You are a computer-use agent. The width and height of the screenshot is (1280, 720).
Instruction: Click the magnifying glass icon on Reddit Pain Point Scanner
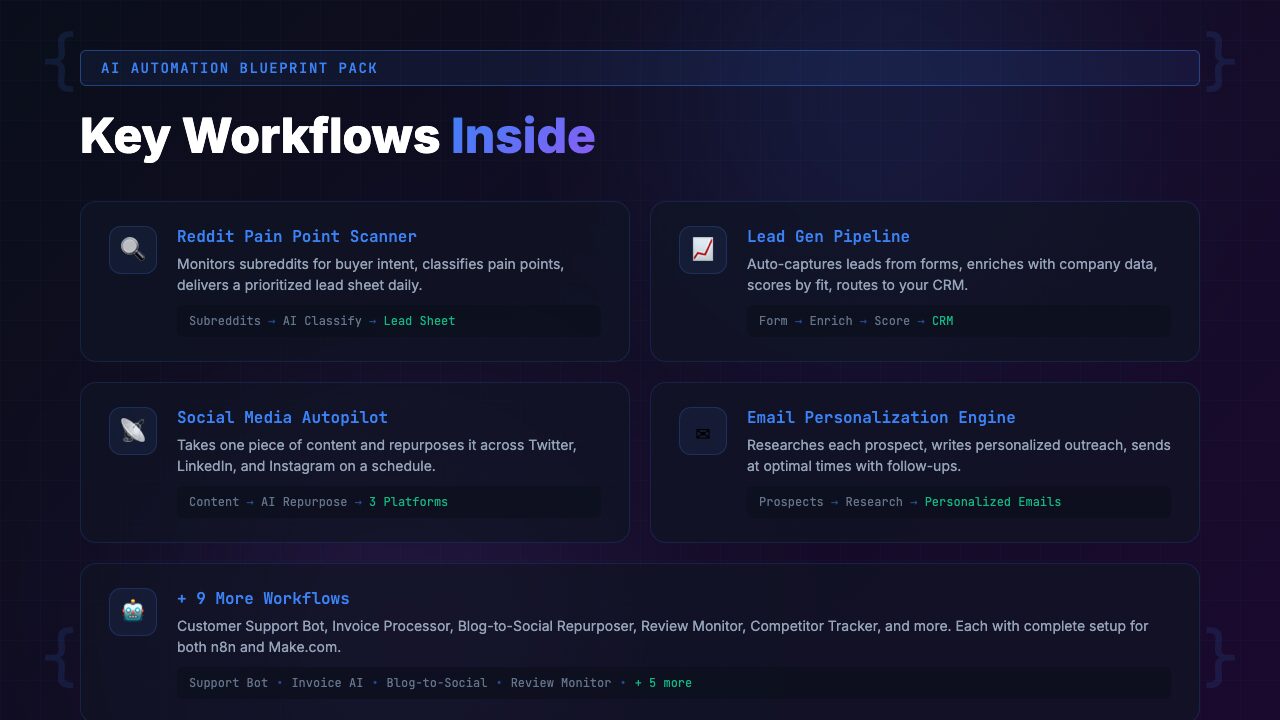[x=132, y=250]
